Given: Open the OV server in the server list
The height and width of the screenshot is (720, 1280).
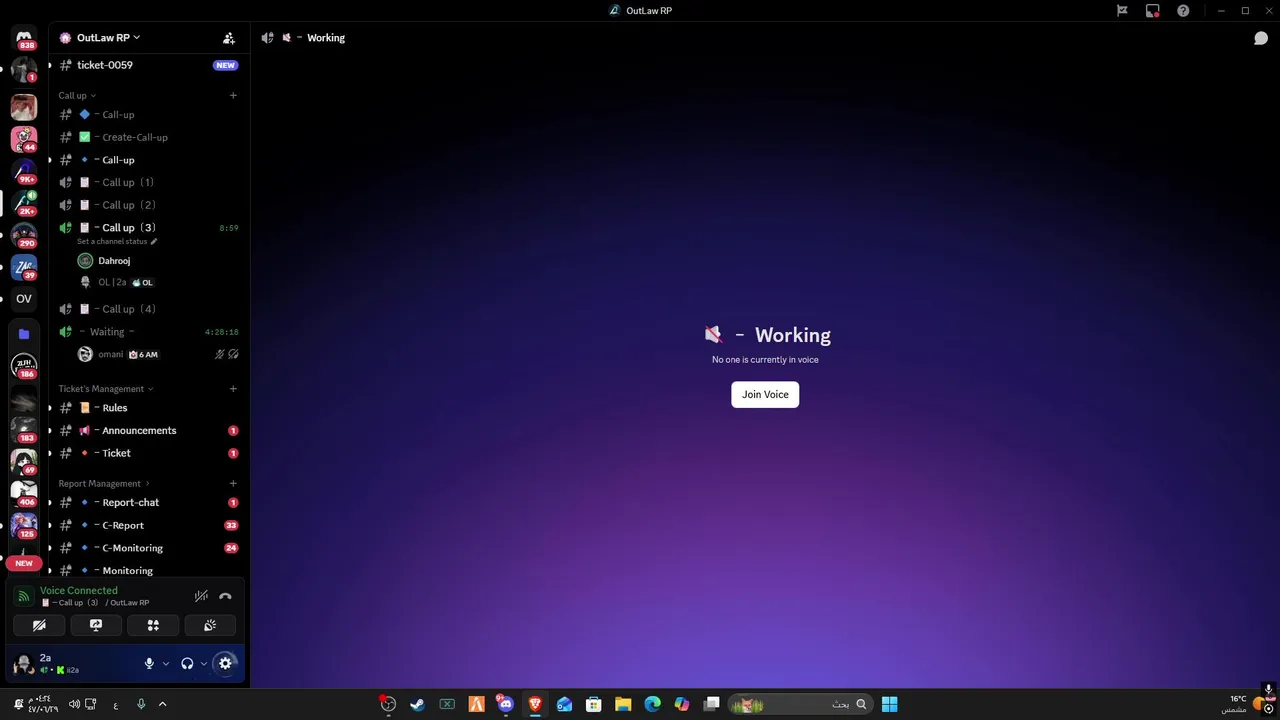Looking at the screenshot, I should click(24, 299).
